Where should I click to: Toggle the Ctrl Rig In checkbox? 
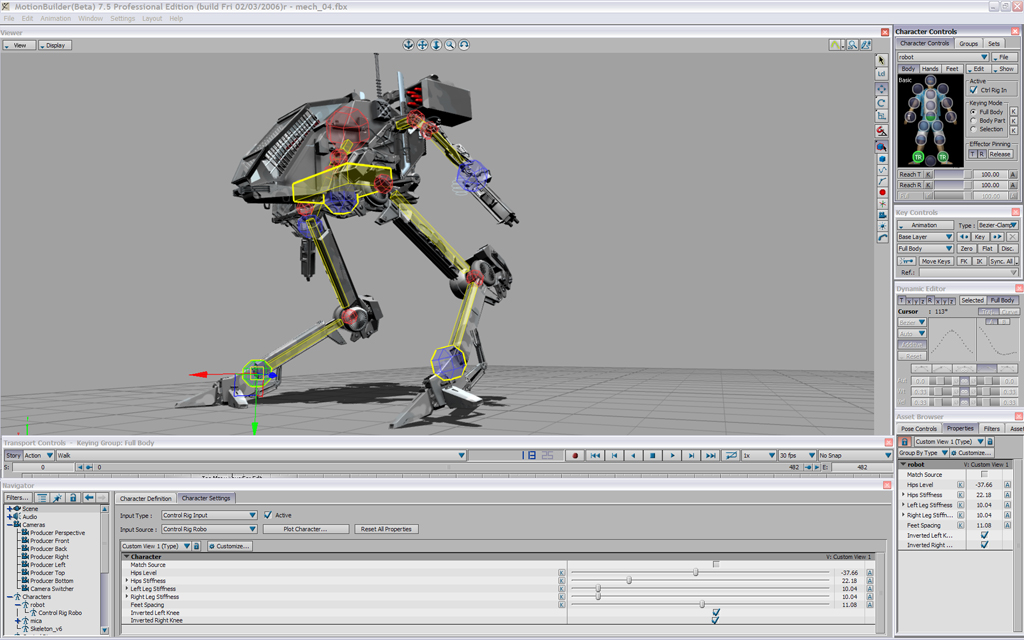pyautogui.click(x=974, y=90)
